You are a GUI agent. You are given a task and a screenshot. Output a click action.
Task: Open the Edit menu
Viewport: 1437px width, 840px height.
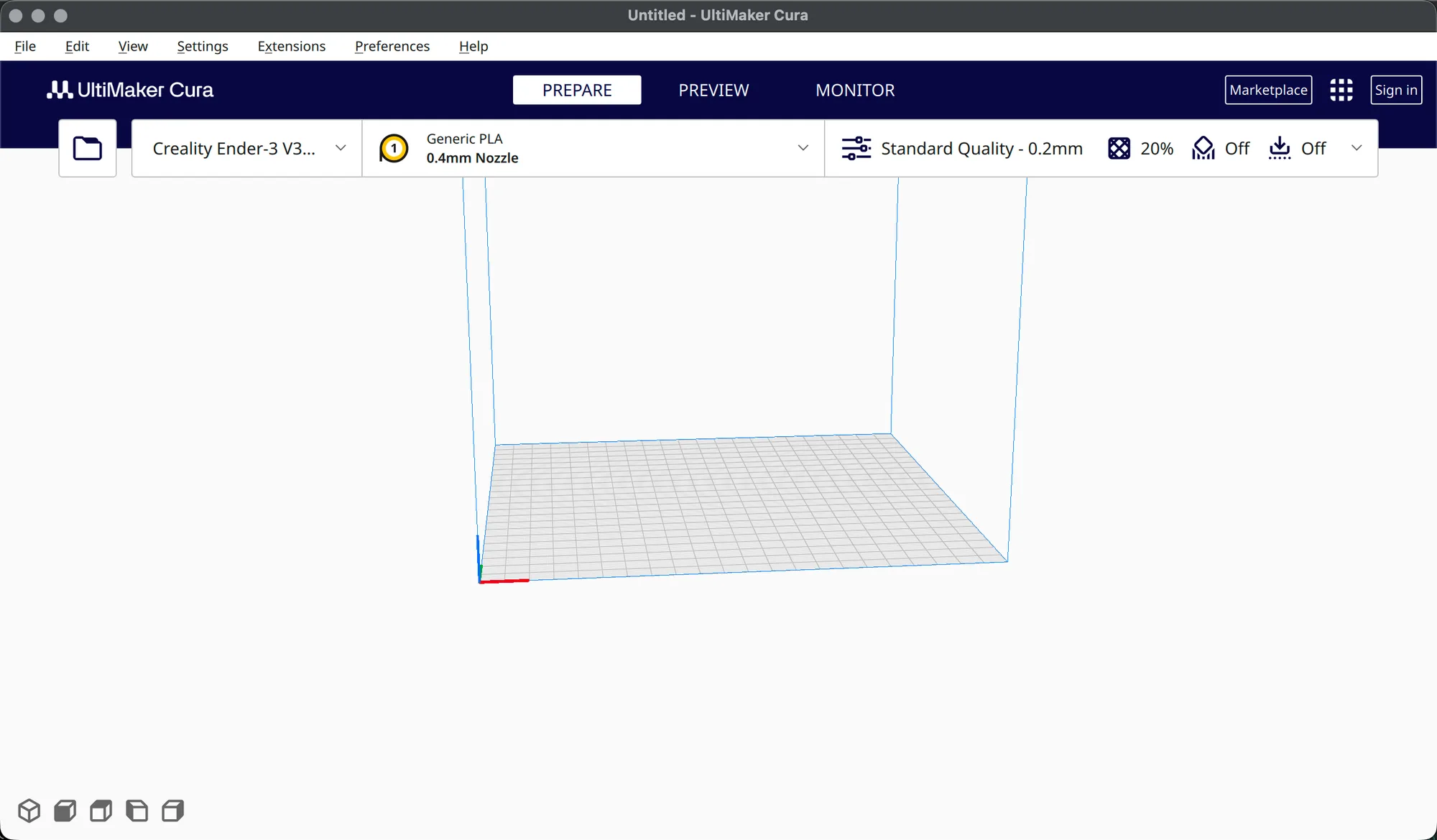pos(77,46)
